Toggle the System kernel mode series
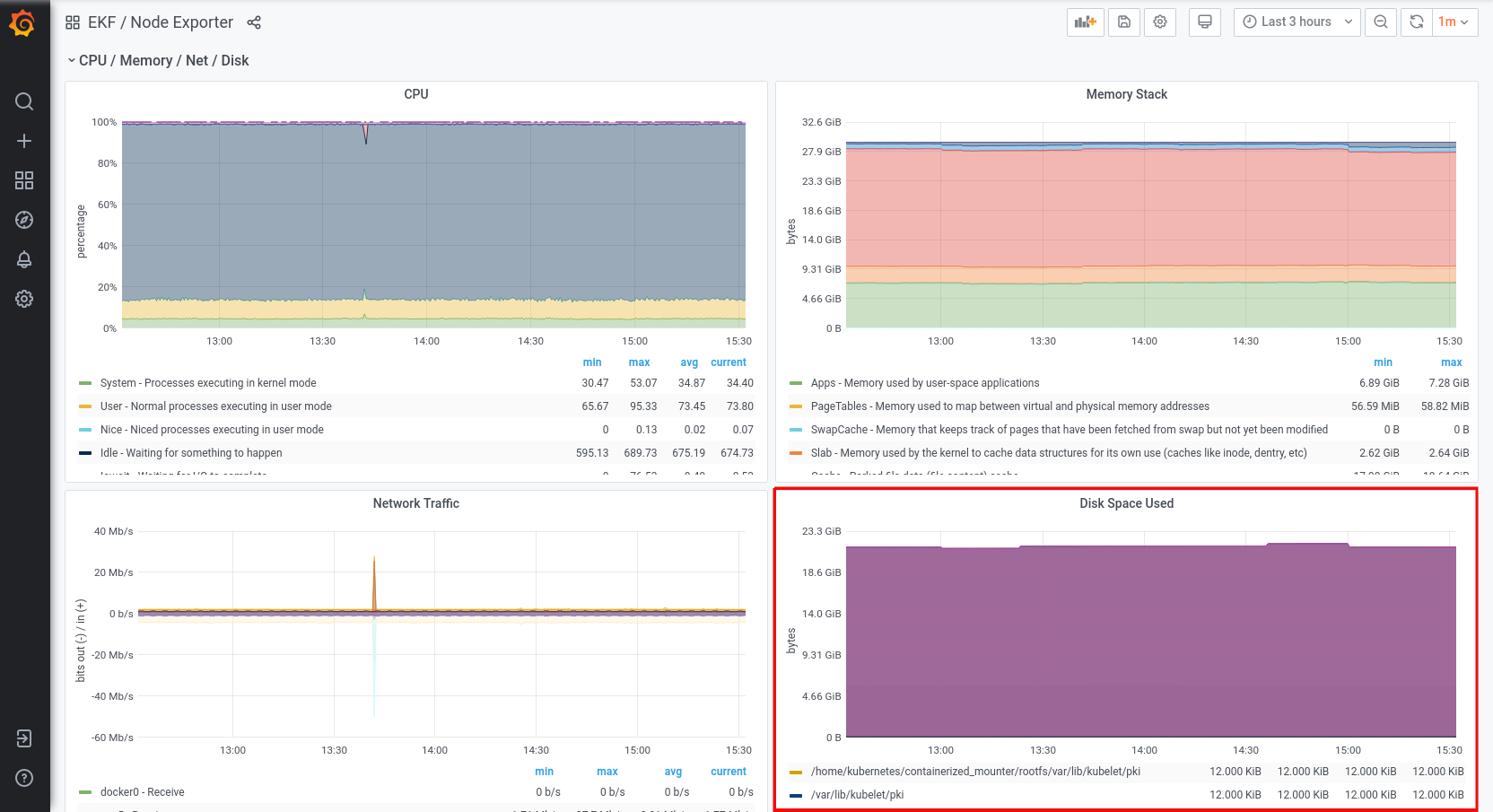 pyautogui.click(x=208, y=383)
